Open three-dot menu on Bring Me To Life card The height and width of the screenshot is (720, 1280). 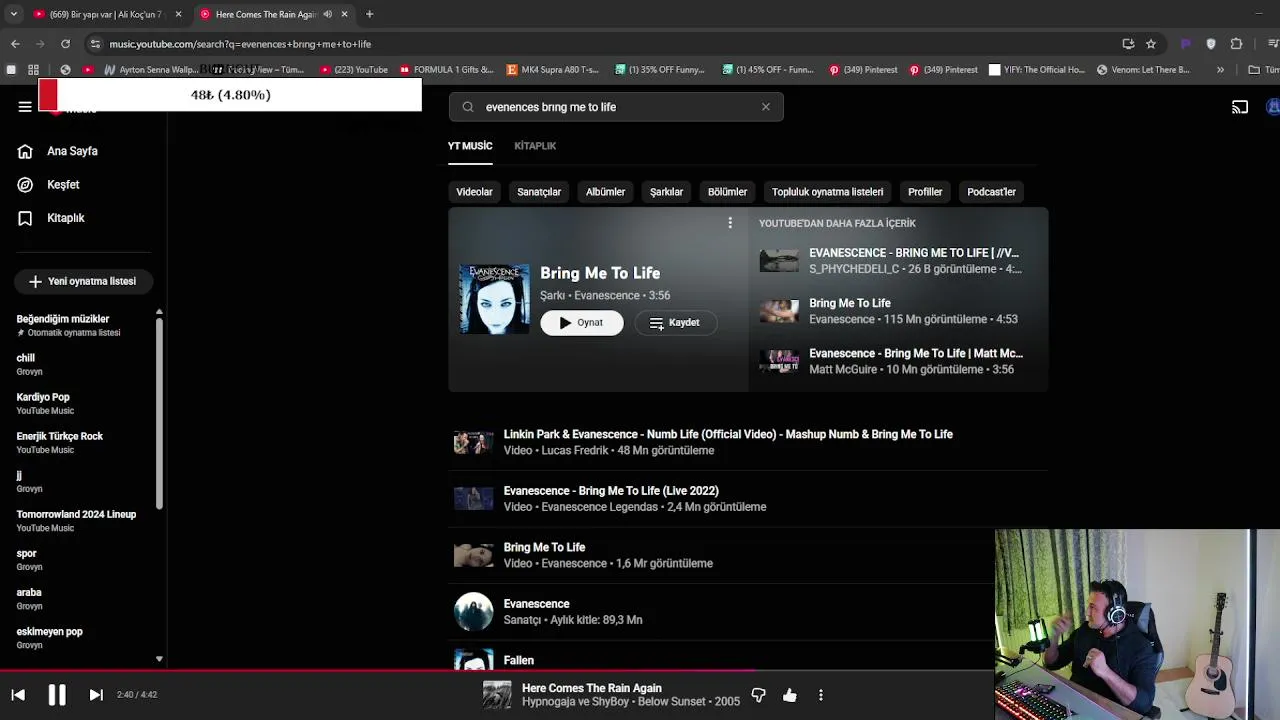click(x=730, y=223)
